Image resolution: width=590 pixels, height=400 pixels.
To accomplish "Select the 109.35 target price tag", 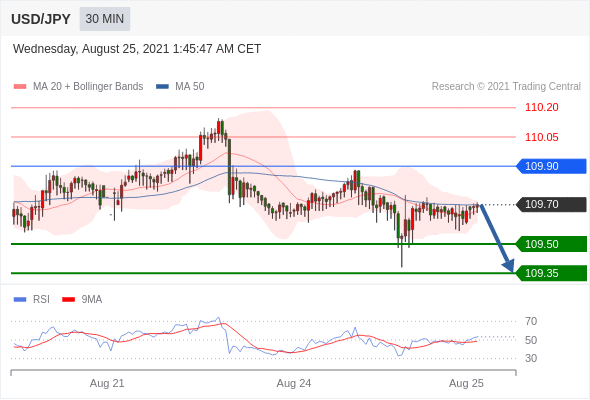I will click(x=551, y=273).
